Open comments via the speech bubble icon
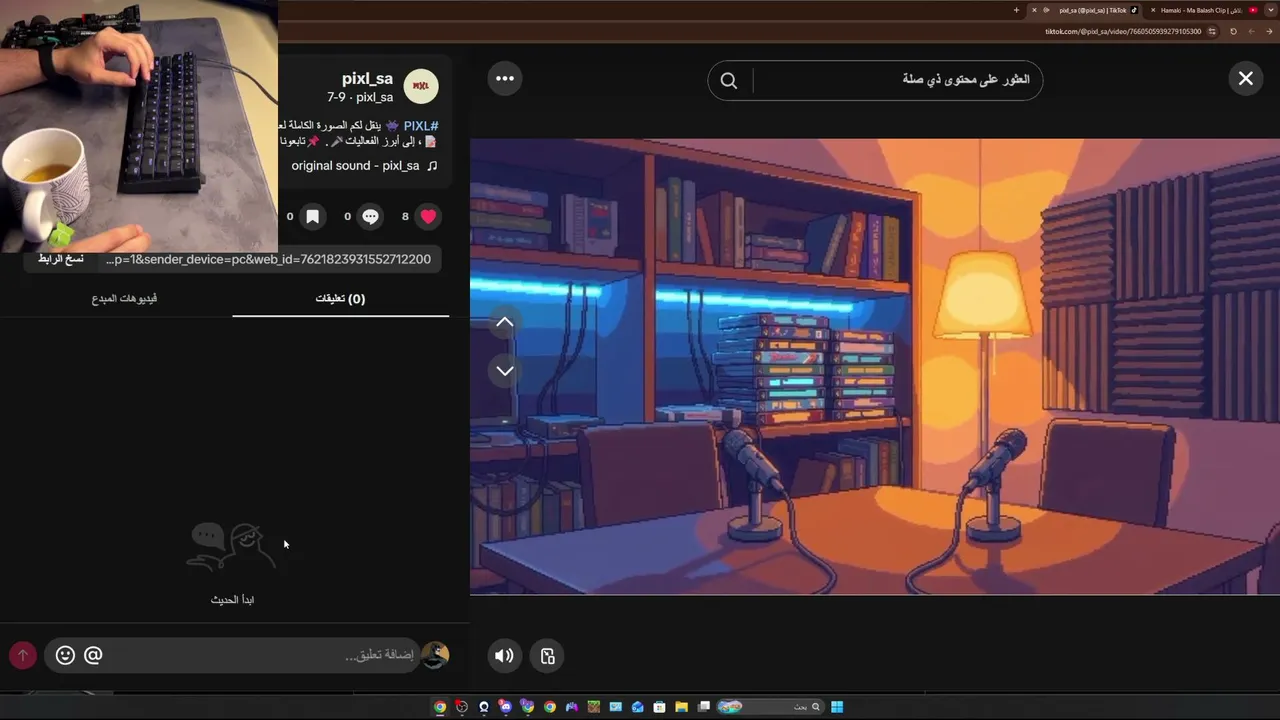The image size is (1280, 720). pos(371,216)
